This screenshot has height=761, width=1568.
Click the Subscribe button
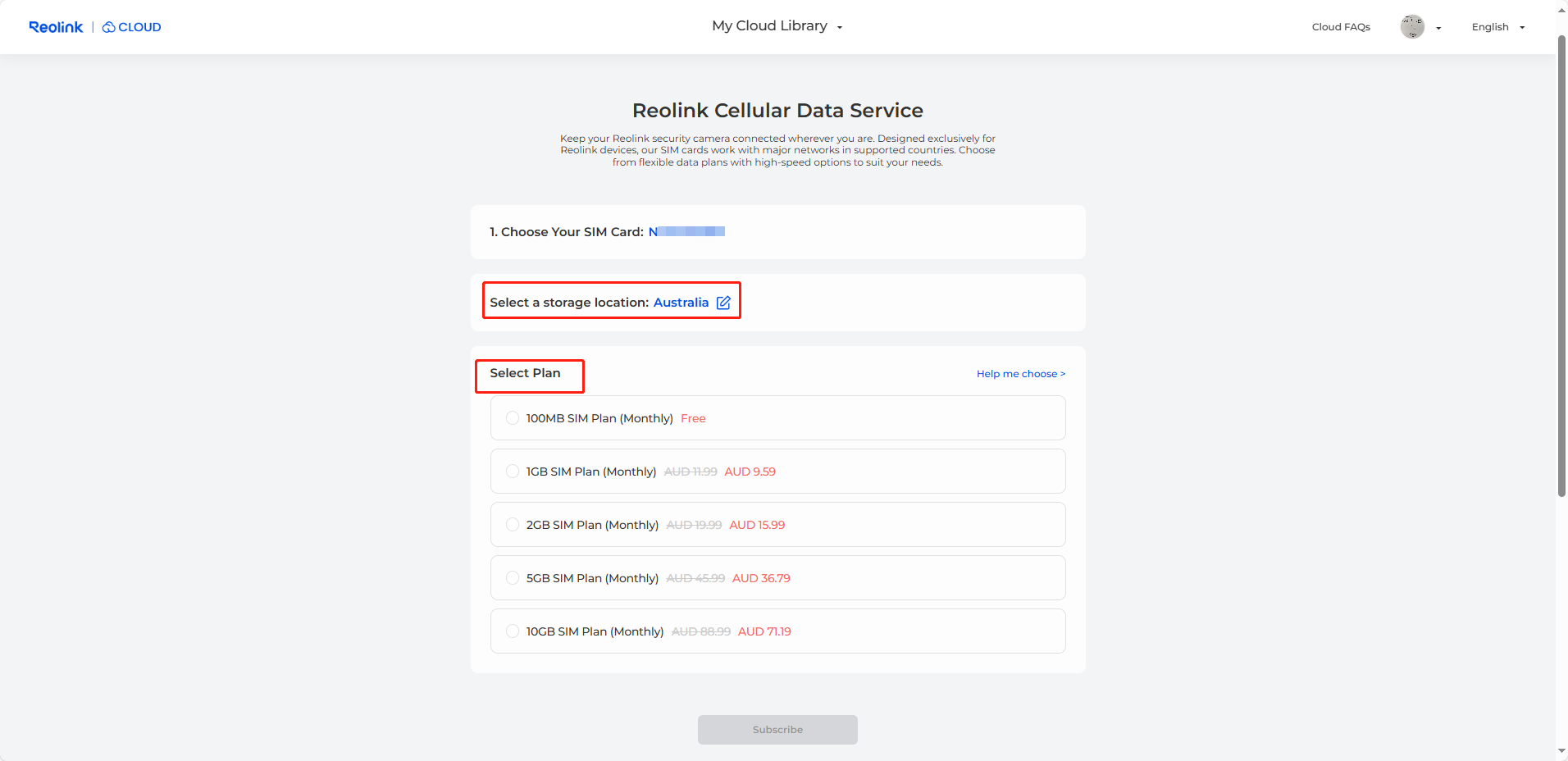[777, 730]
